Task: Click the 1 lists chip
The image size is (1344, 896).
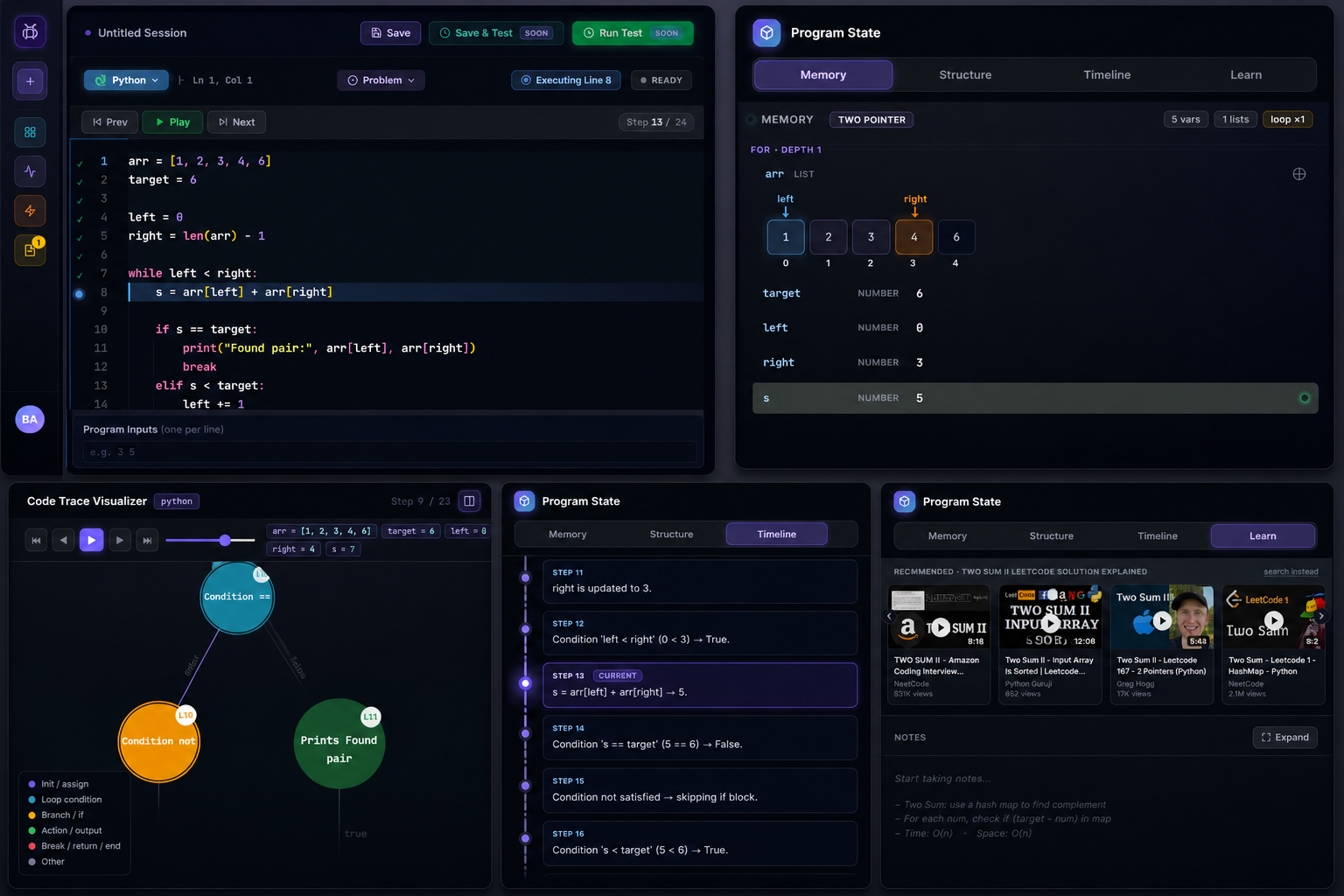Action: 1235,120
